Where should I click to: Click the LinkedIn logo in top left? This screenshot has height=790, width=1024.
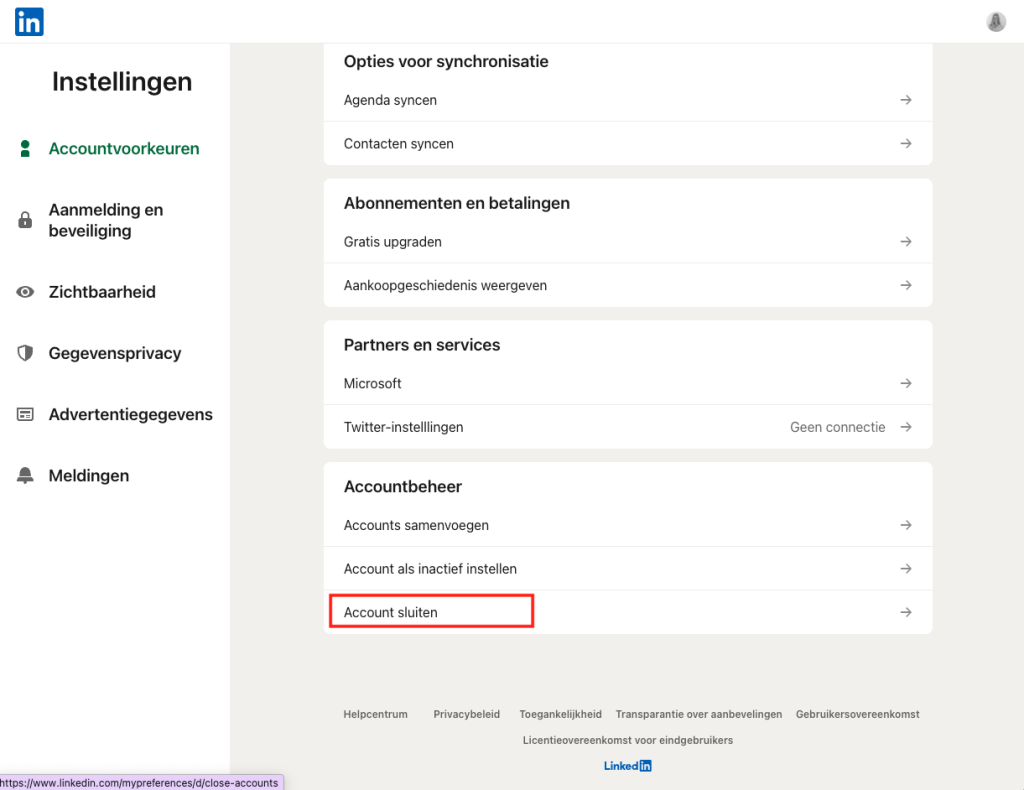pos(28,21)
